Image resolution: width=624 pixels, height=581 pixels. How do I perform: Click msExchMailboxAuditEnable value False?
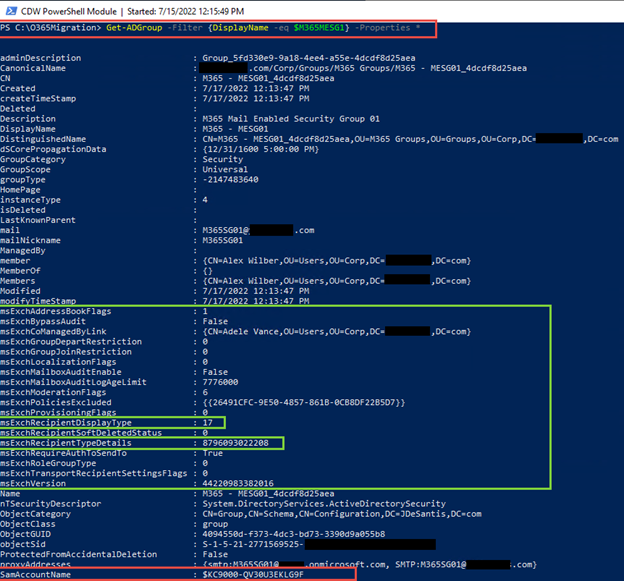(215, 372)
